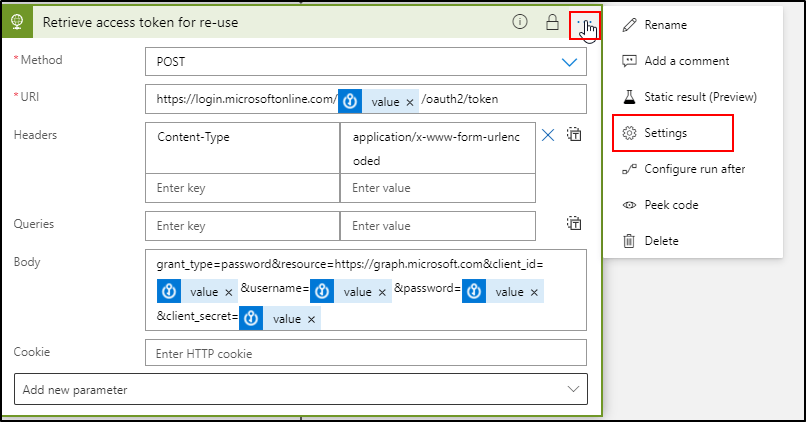This screenshot has width=806, height=422.
Task: Choose Delete from the action menu
Action: pyautogui.click(x=661, y=241)
